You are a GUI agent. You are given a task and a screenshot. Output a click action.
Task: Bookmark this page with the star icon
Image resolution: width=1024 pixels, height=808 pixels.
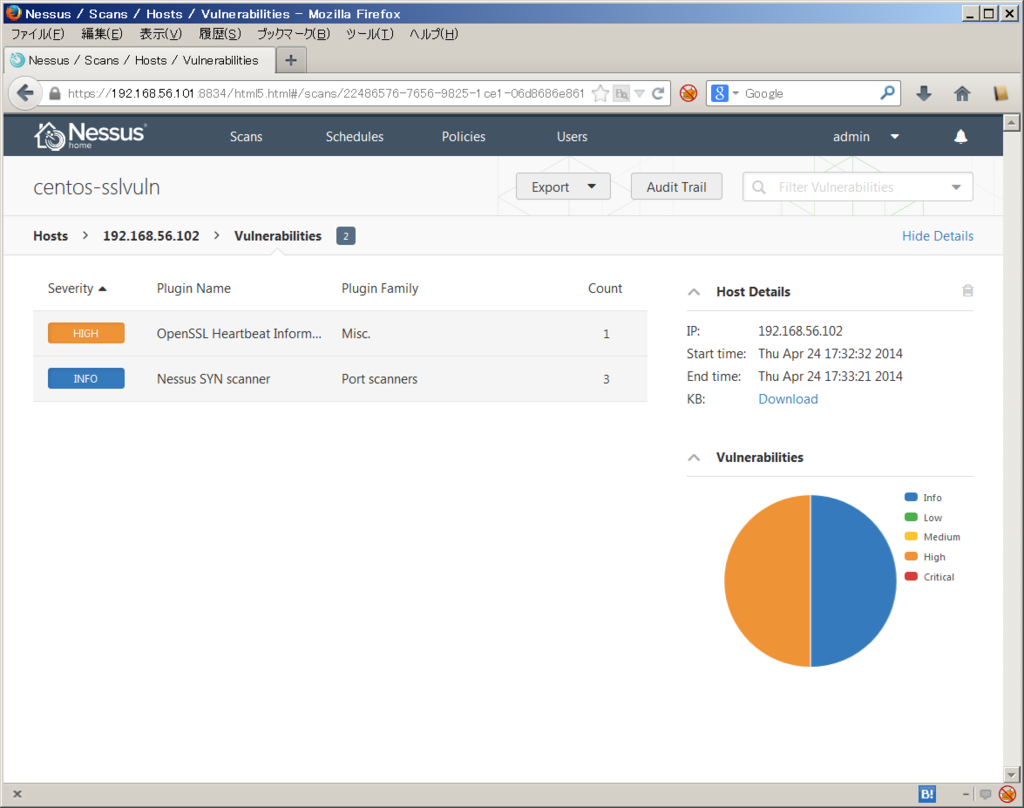(x=600, y=93)
